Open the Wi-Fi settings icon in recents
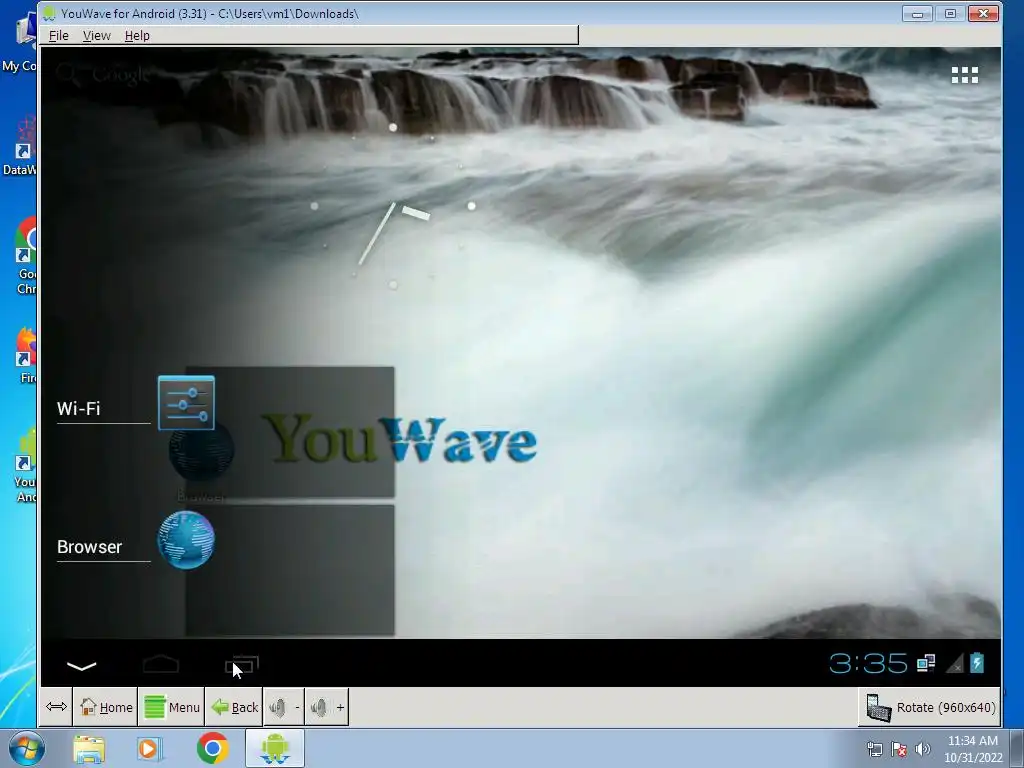This screenshot has height=768, width=1024. [186, 403]
